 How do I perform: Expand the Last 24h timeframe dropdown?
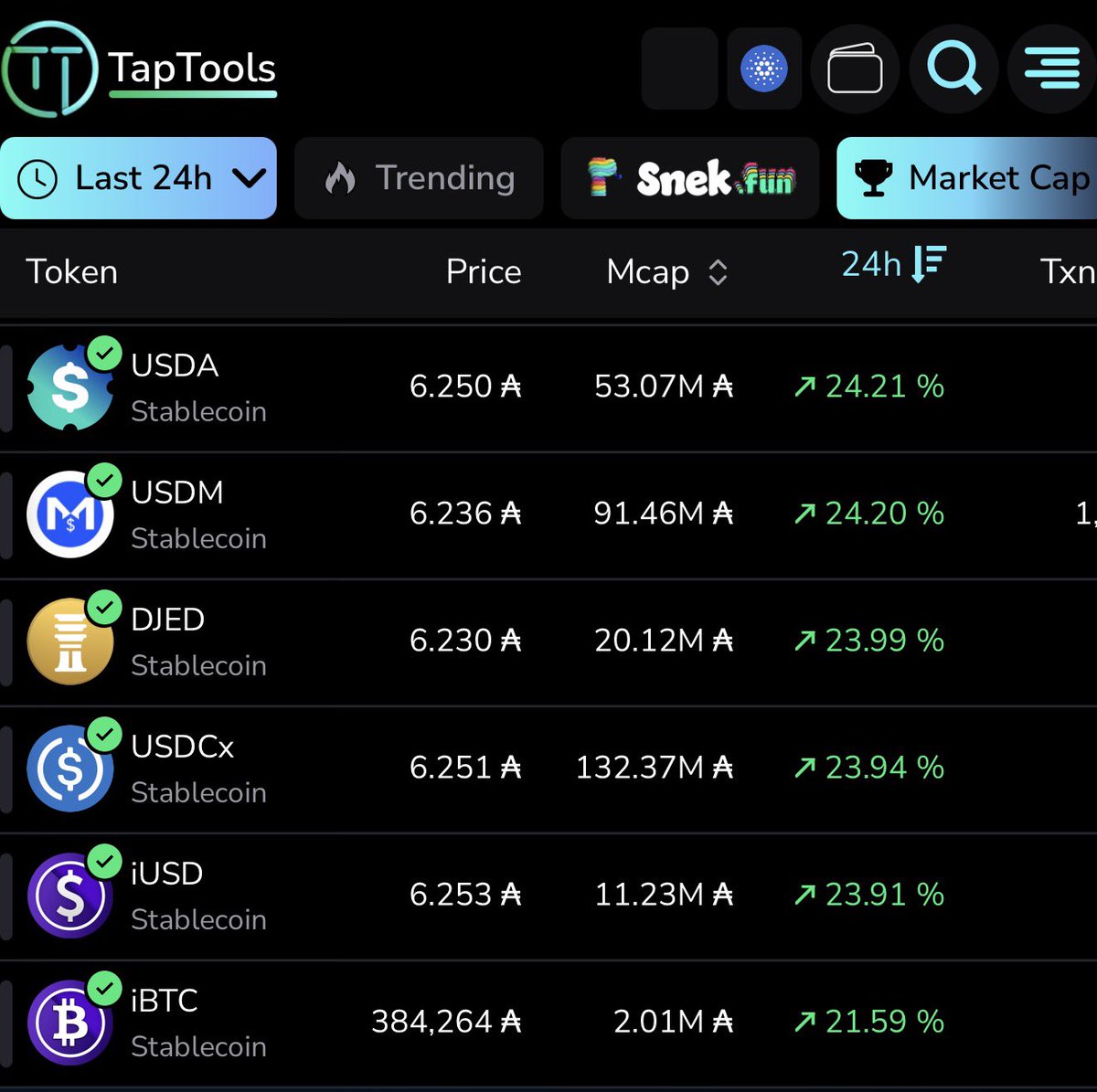(x=138, y=178)
